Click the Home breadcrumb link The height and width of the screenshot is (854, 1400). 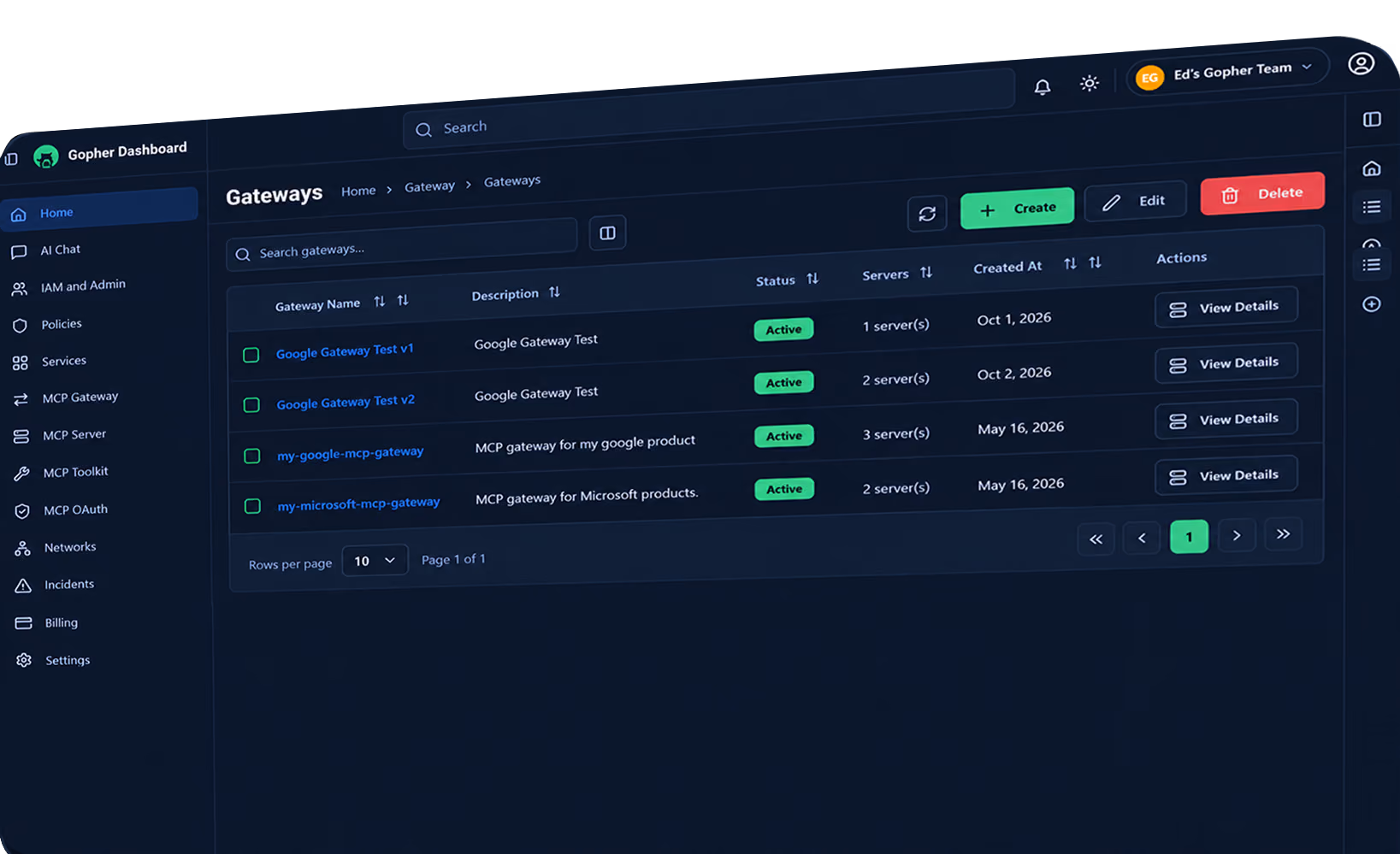(358, 191)
